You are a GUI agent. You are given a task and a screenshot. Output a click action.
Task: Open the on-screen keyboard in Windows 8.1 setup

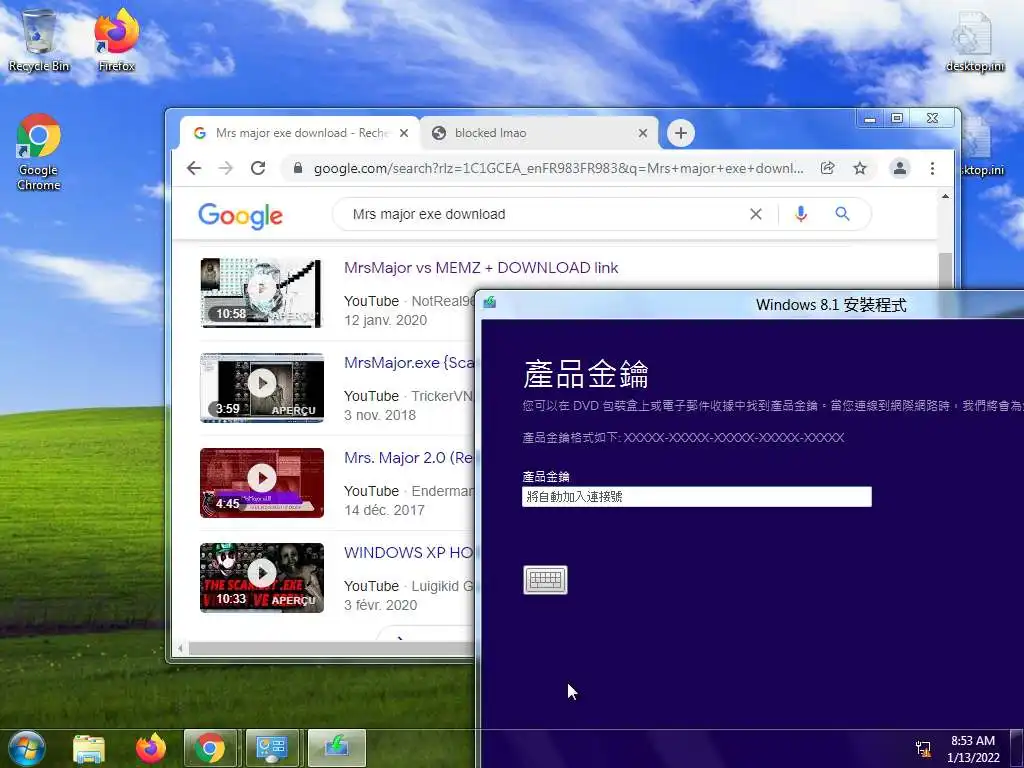[x=545, y=580]
